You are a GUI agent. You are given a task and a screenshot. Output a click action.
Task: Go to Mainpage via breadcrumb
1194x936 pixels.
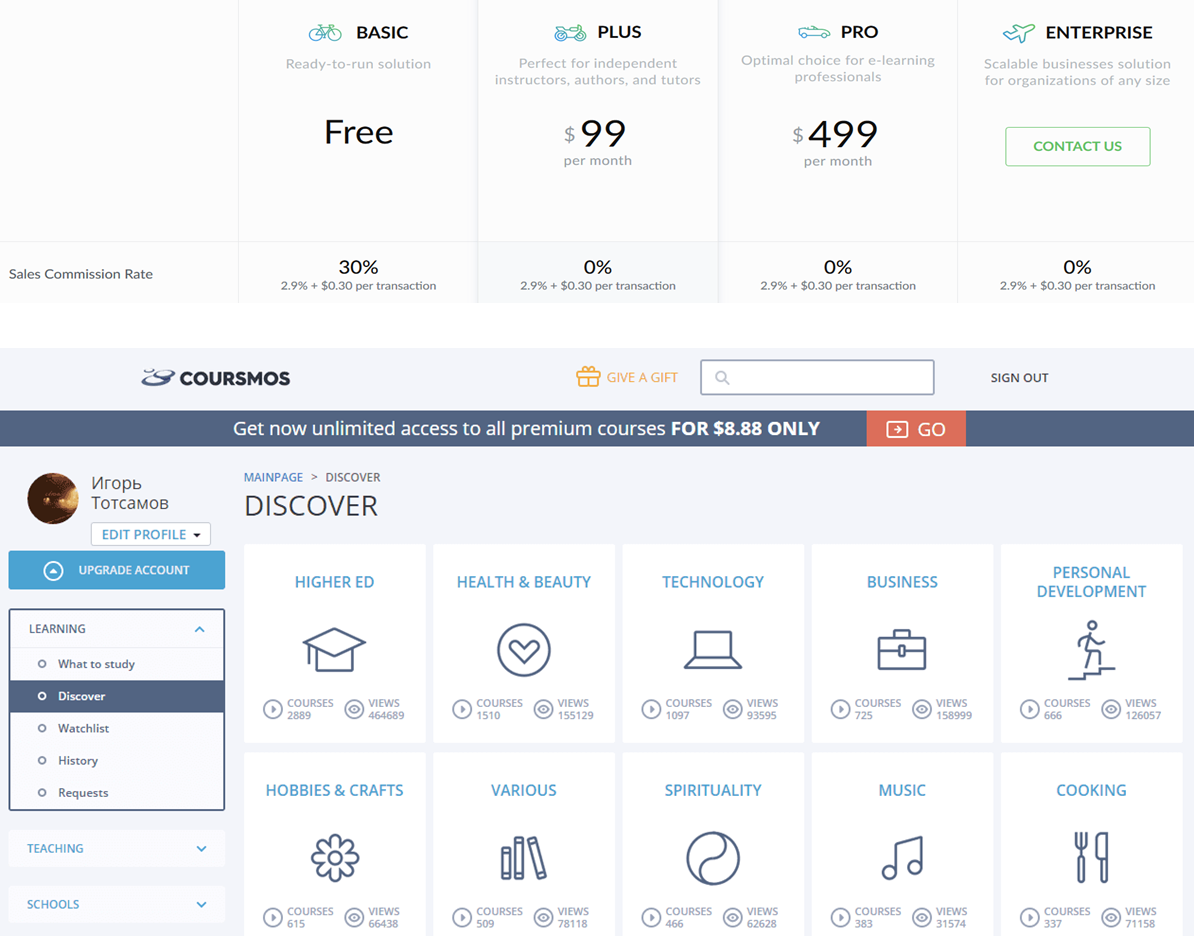(273, 478)
